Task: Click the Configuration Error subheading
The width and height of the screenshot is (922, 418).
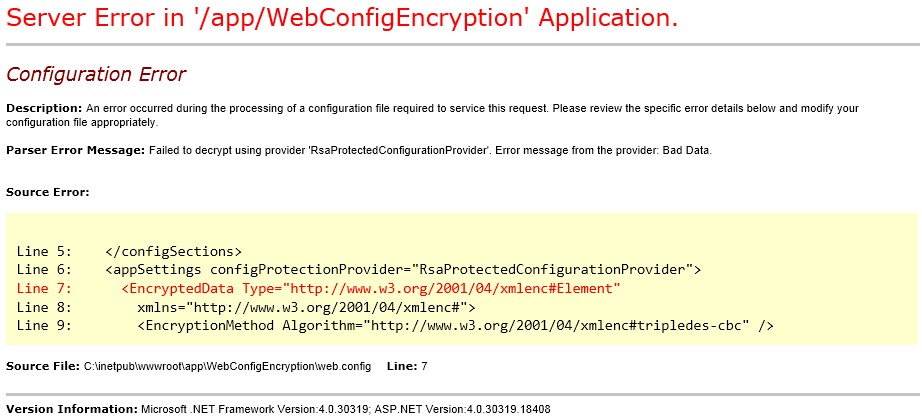Action: click(x=96, y=75)
